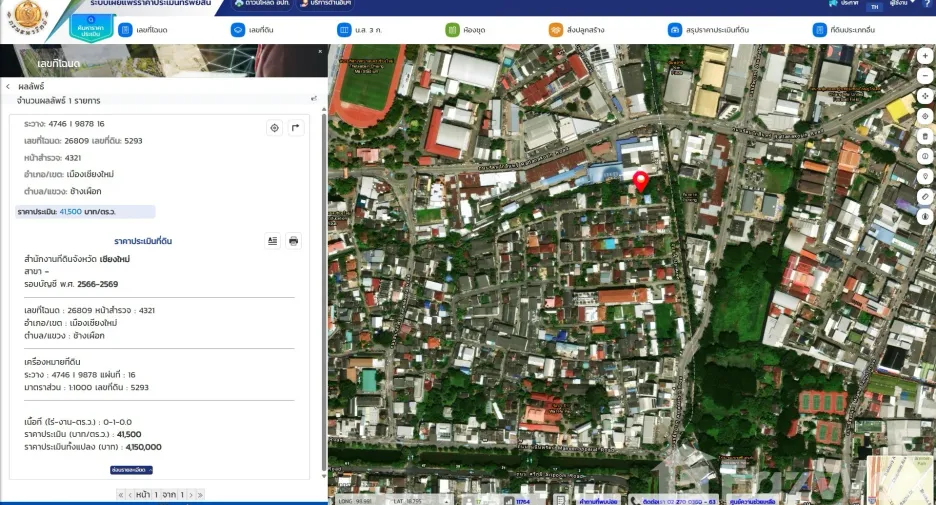
Task: Zoom out on the map
Action: pos(925,76)
